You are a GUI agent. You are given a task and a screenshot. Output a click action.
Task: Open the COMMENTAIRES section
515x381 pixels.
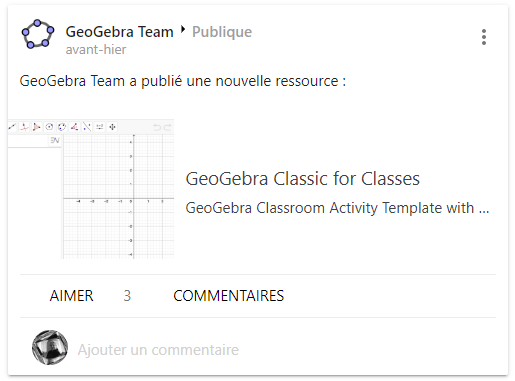point(228,296)
